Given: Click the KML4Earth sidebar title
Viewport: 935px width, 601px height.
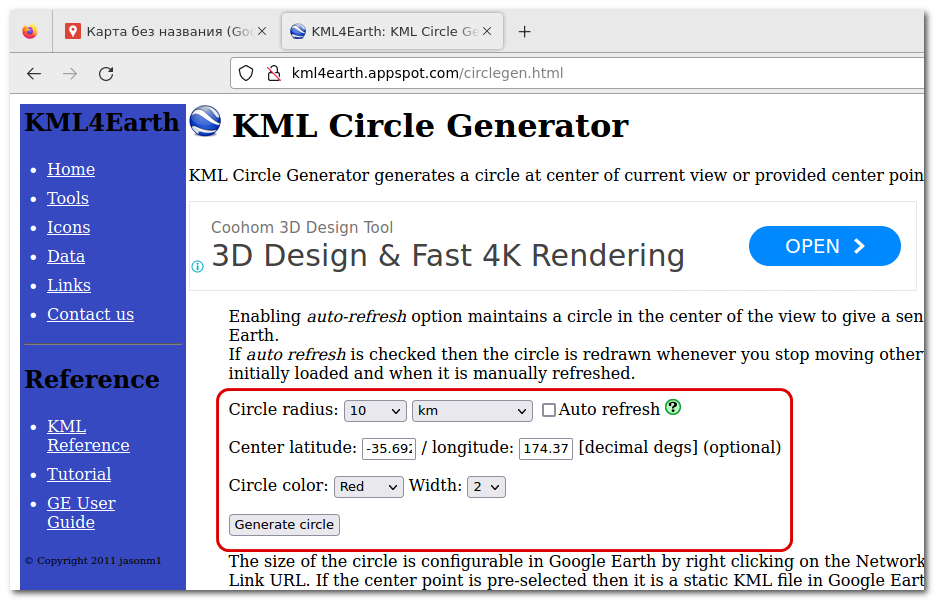Looking at the screenshot, I should click(101, 122).
